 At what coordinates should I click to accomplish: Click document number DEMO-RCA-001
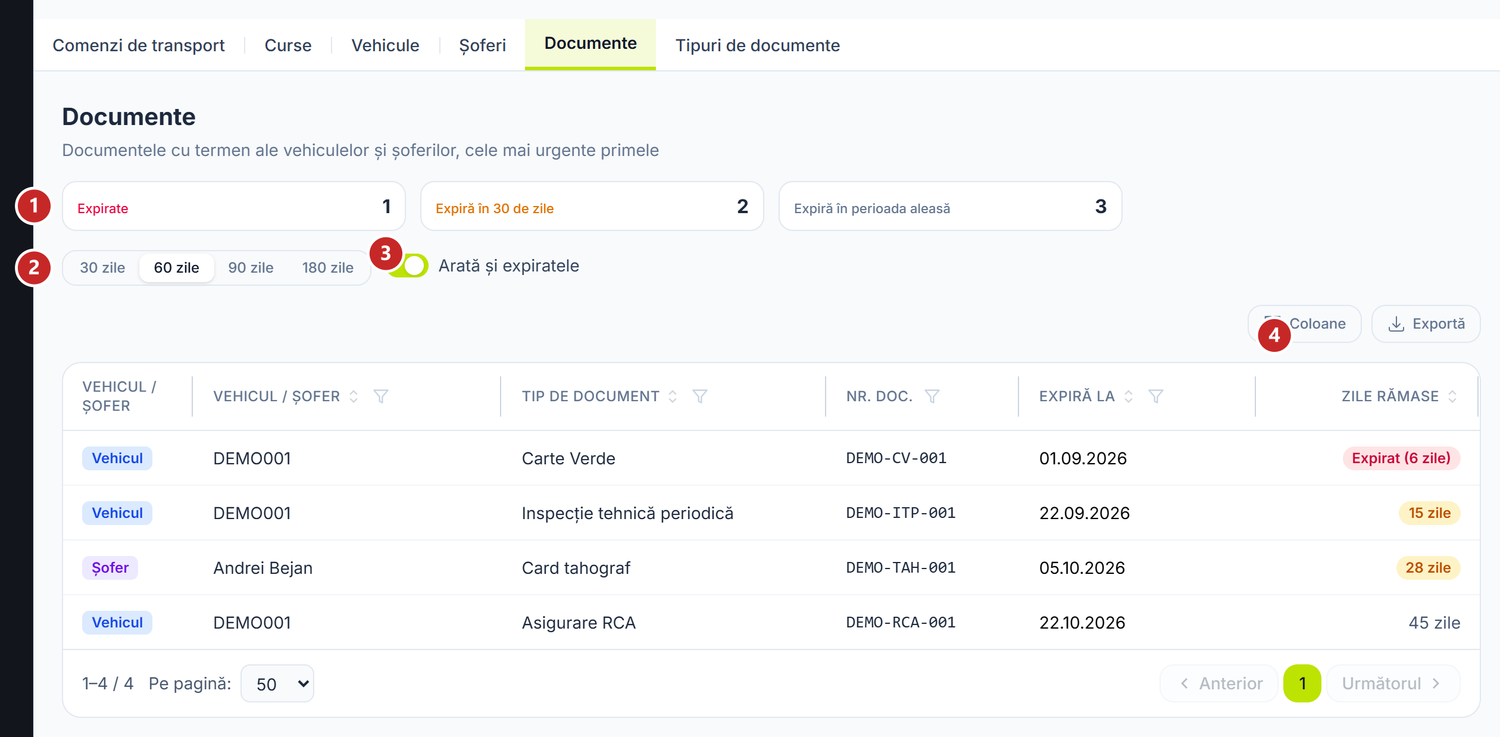pos(901,622)
